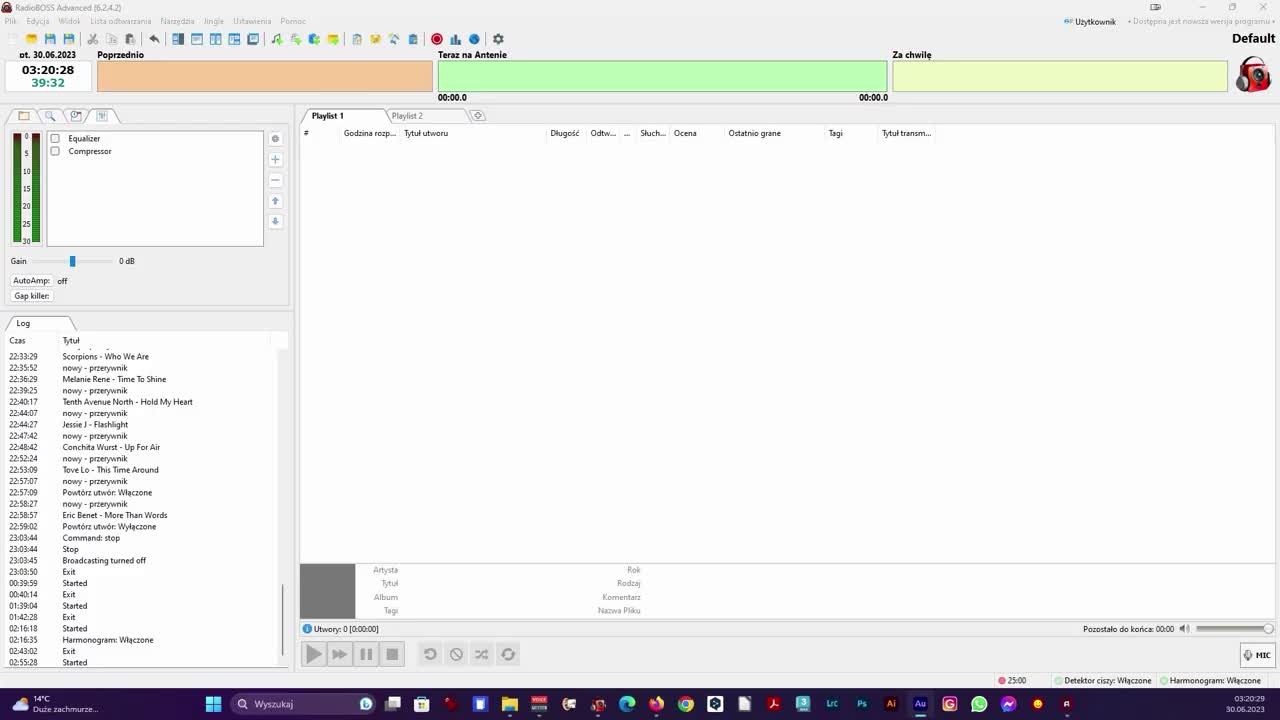Add a new playlist tab with plus icon
This screenshot has width=1280, height=720.
(x=478, y=116)
